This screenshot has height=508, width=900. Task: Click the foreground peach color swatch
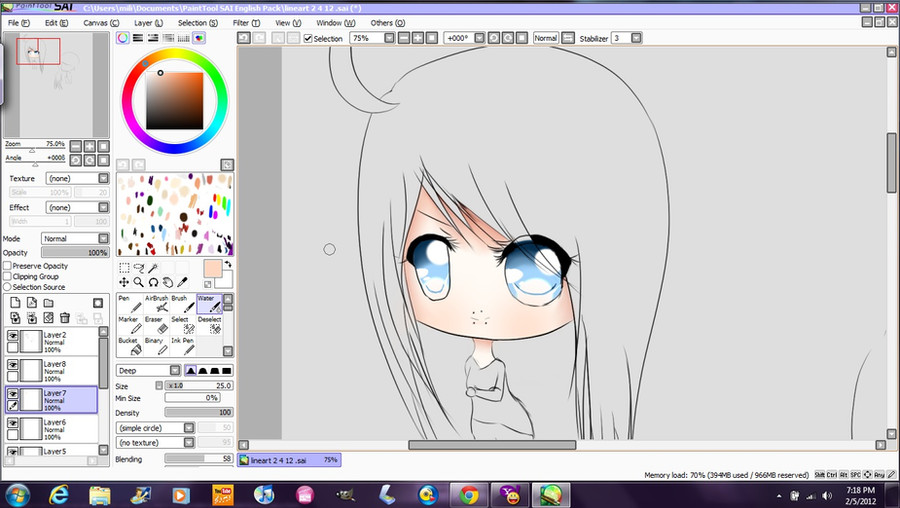(x=213, y=269)
